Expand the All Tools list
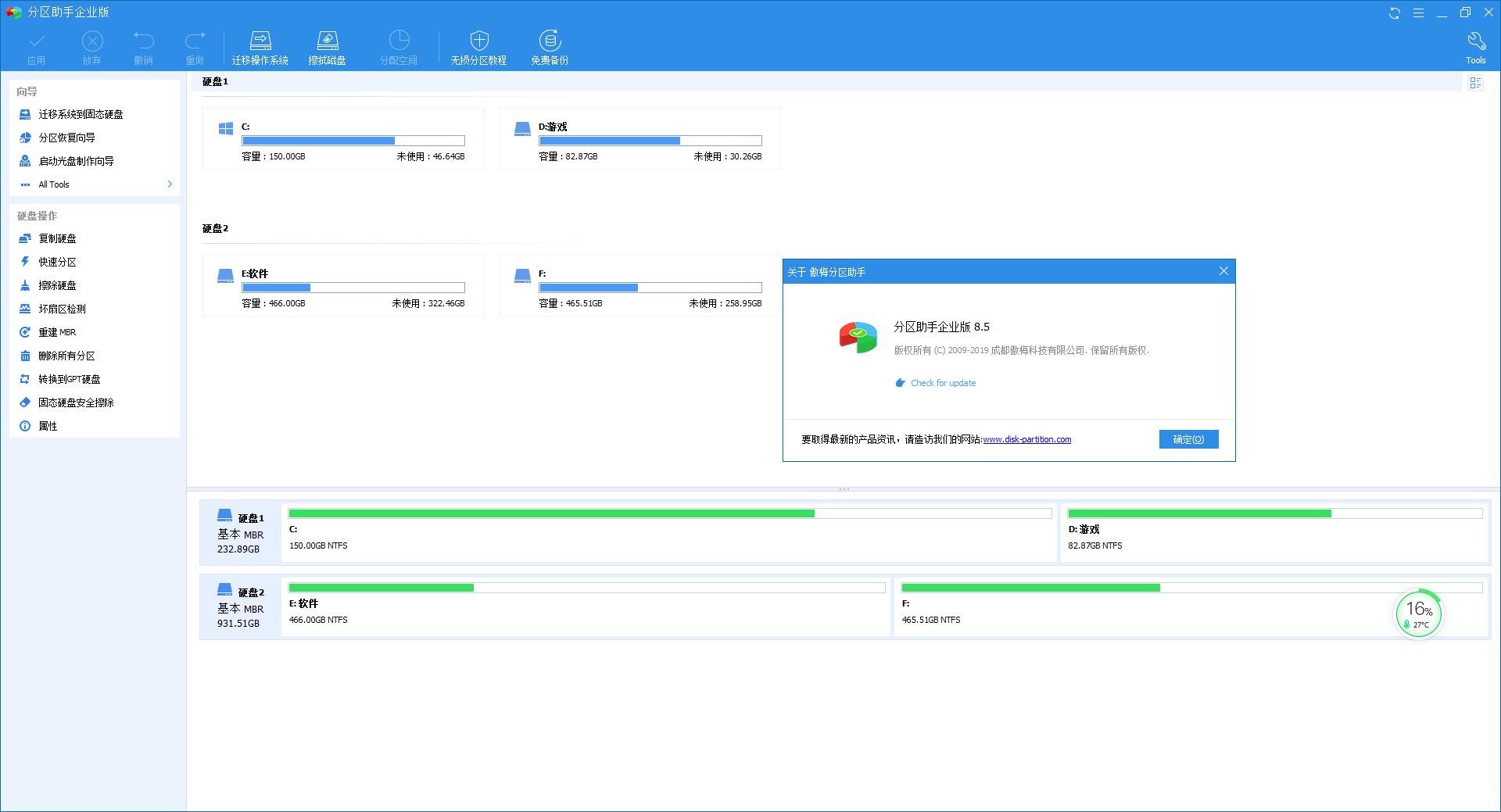This screenshot has width=1501, height=812. [55, 184]
